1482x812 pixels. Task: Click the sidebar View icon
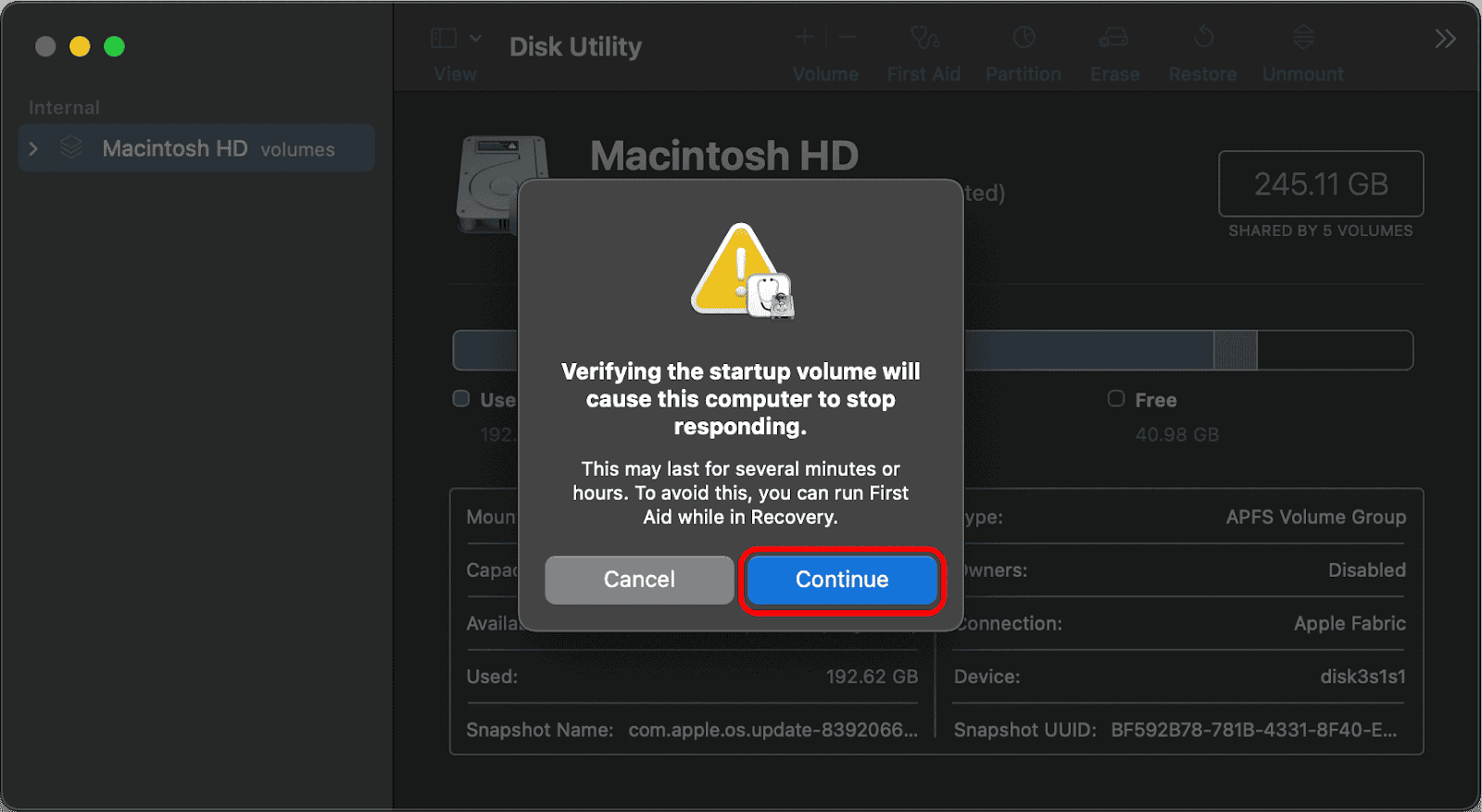(445, 38)
